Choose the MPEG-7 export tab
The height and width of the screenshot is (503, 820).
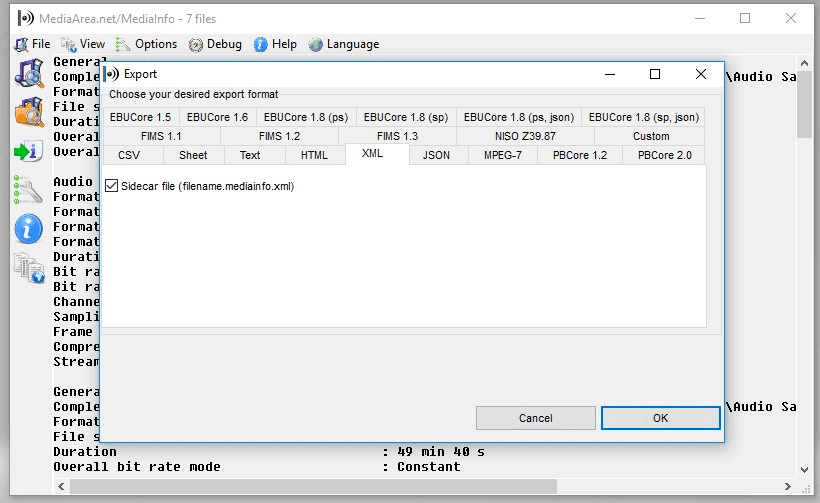pos(503,155)
